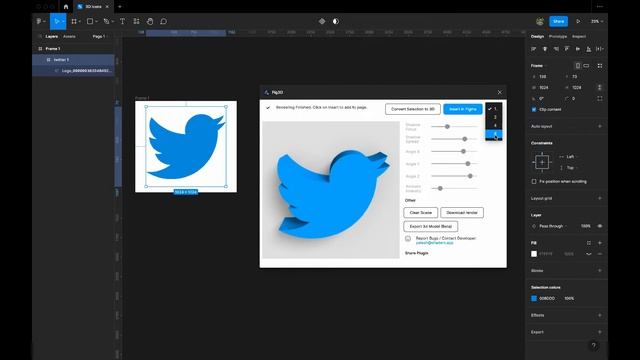Open the Frame type dropdown
This screenshot has width=640, height=360.
539,66
